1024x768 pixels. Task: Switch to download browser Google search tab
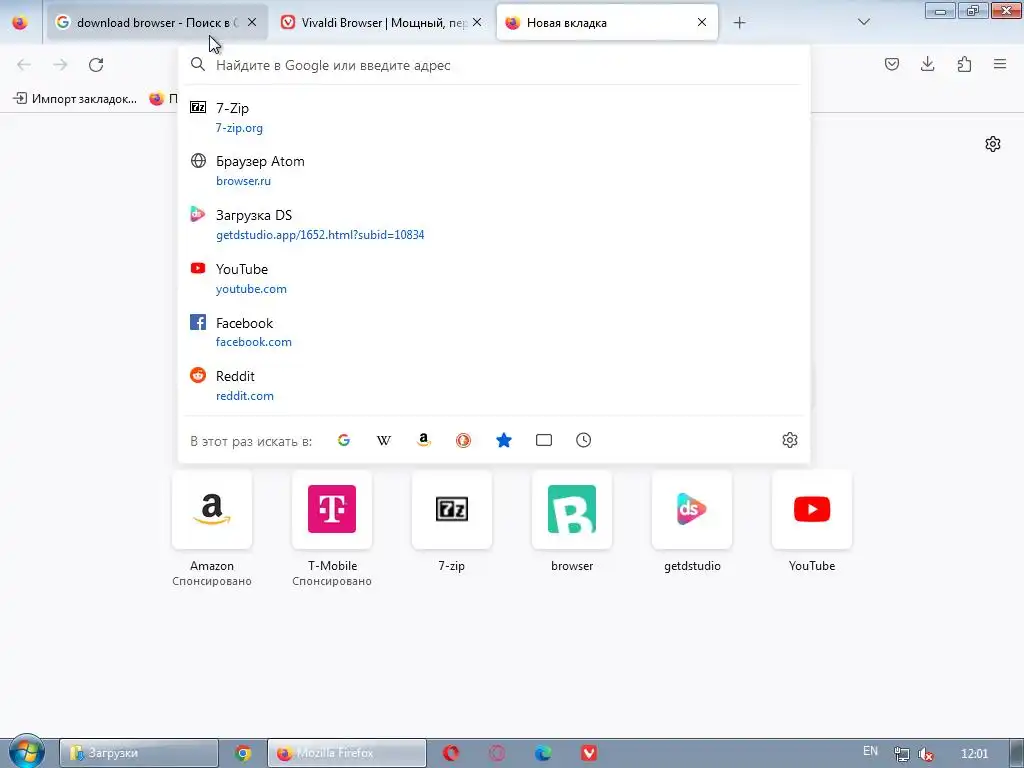pyautogui.click(x=157, y=22)
